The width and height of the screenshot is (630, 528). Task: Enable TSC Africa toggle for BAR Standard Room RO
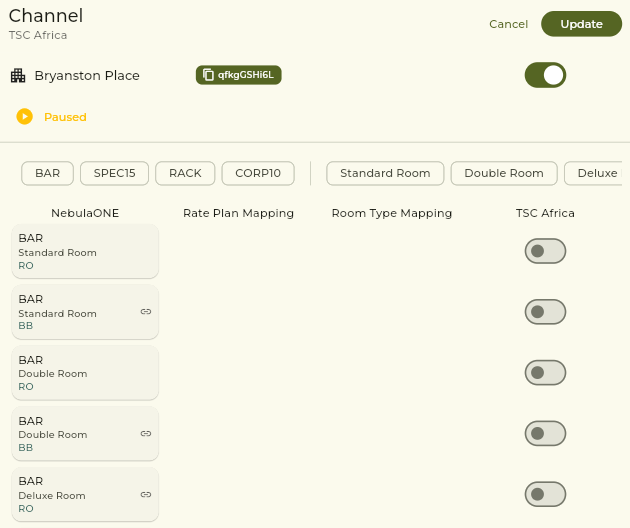(545, 251)
